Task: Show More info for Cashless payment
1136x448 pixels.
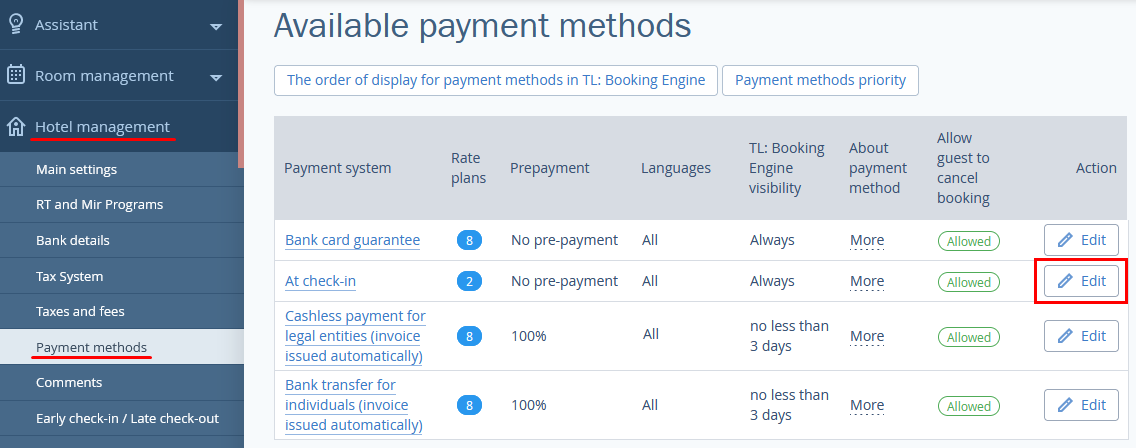Action: (867, 336)
